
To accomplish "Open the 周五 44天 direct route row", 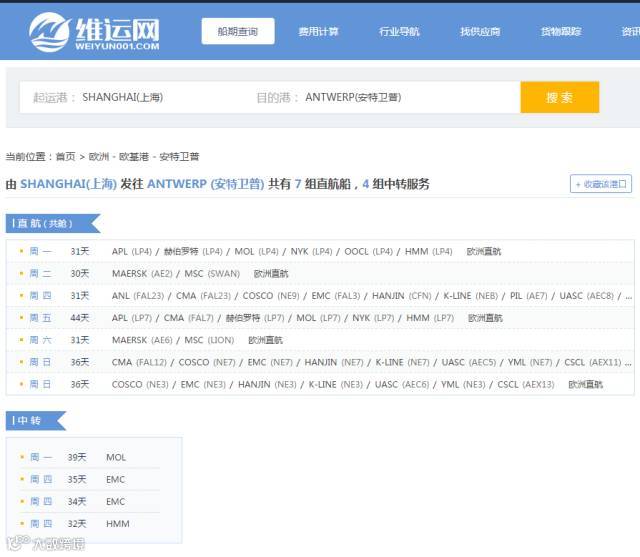I will tap(320, 317).
